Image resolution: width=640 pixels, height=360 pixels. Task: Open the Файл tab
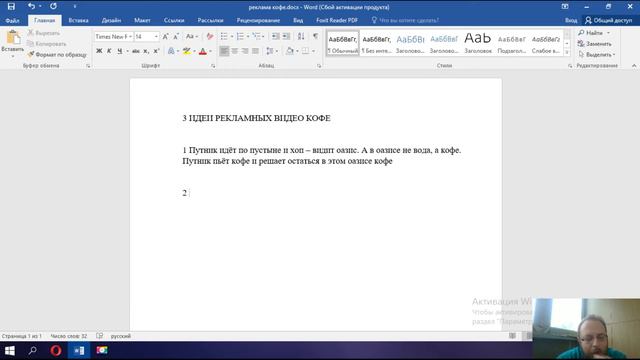click(x=13, y=20)
